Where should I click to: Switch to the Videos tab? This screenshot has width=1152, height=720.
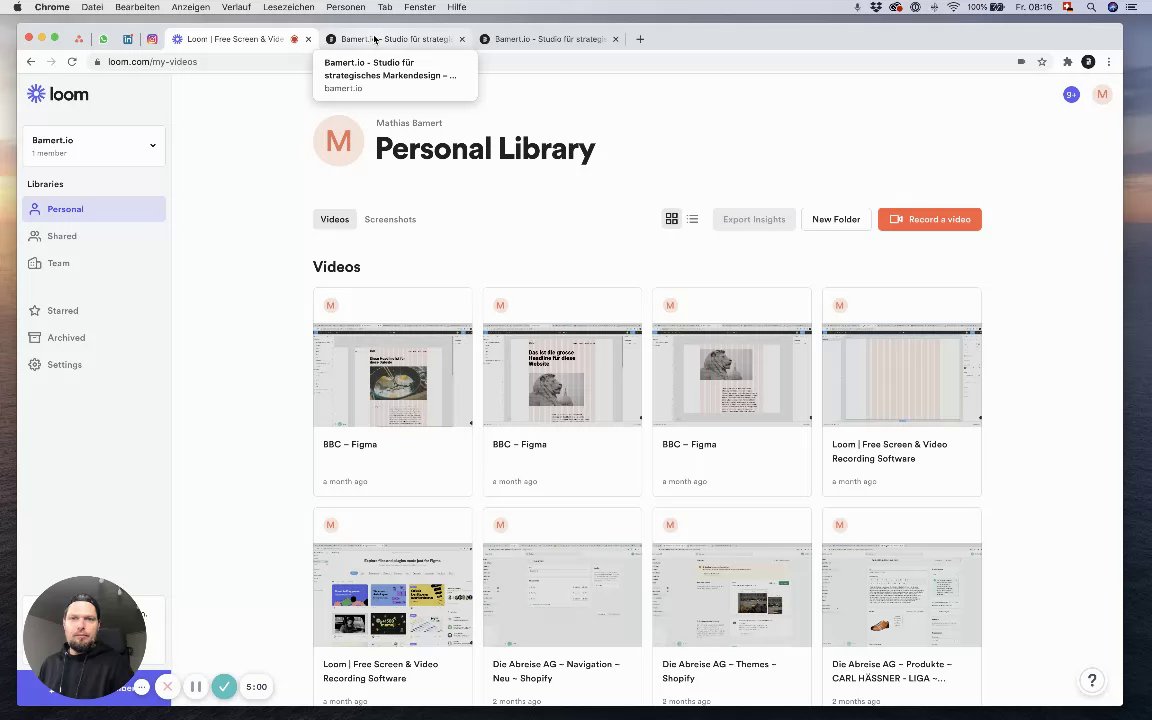[x=334, y=220]
